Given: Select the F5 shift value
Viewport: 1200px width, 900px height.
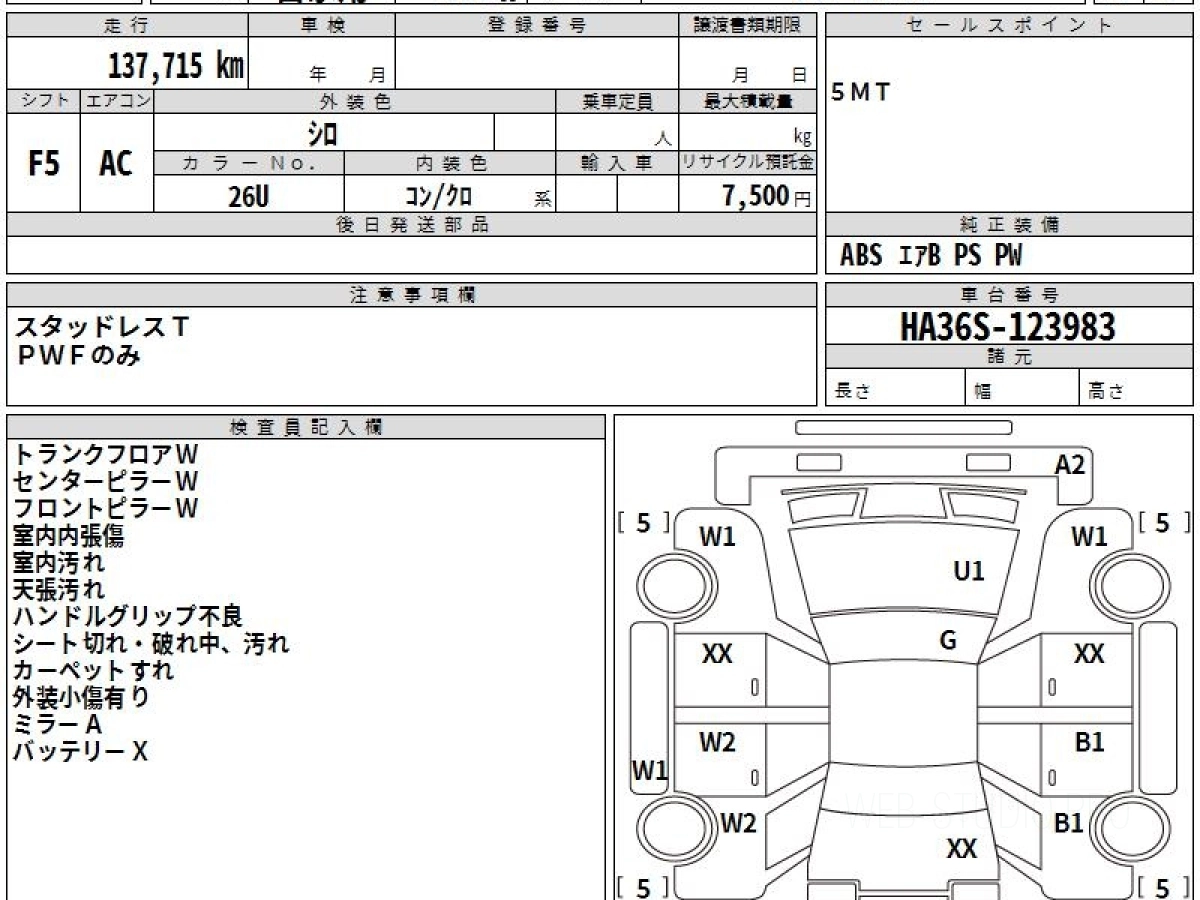Looking at the screenshot, I should (43, 164).
